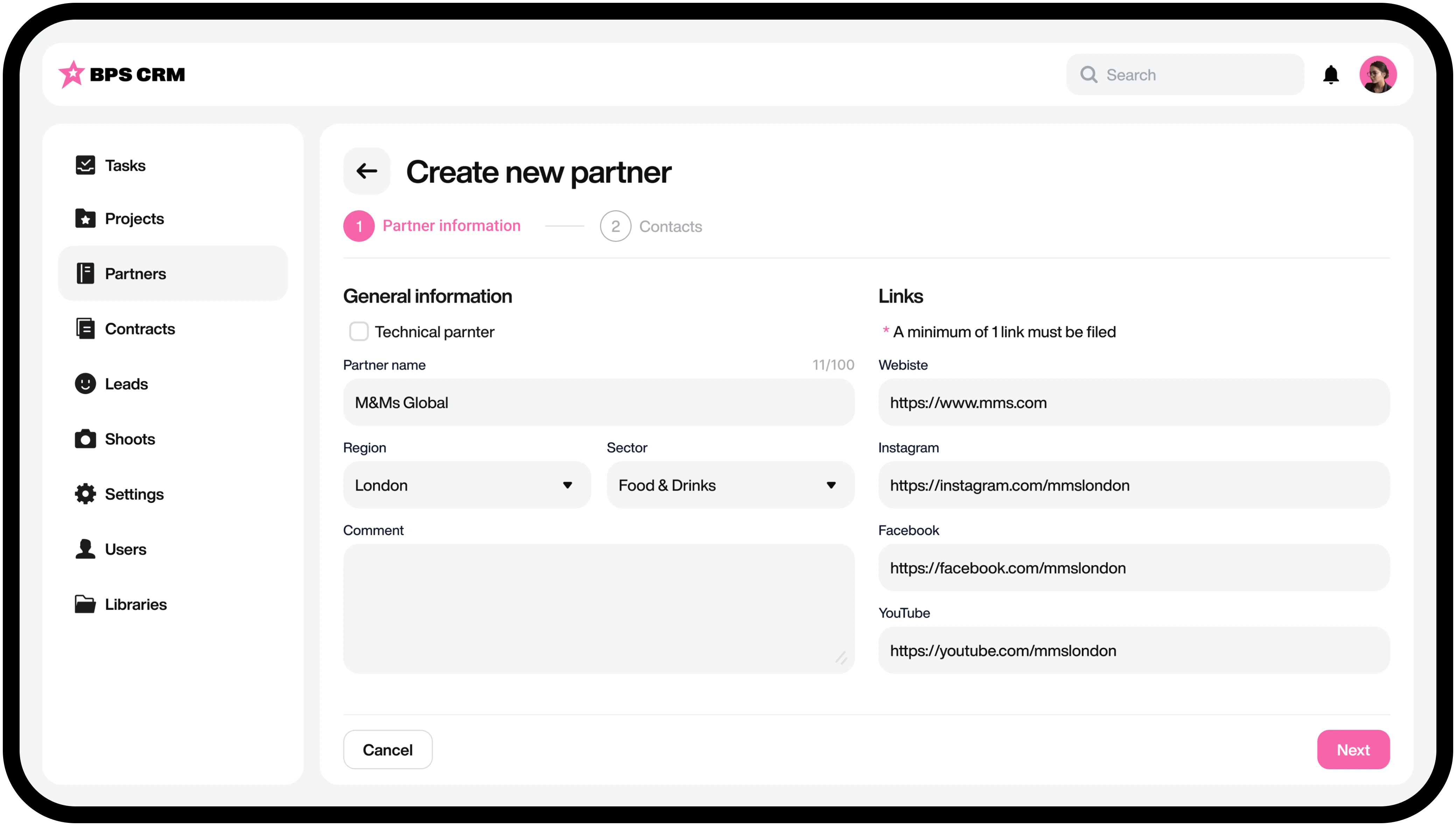Open notifications with the bell icon
Image resolution: width=1456 pixels, height=826 pixels.
click(x=1330, y=74)
